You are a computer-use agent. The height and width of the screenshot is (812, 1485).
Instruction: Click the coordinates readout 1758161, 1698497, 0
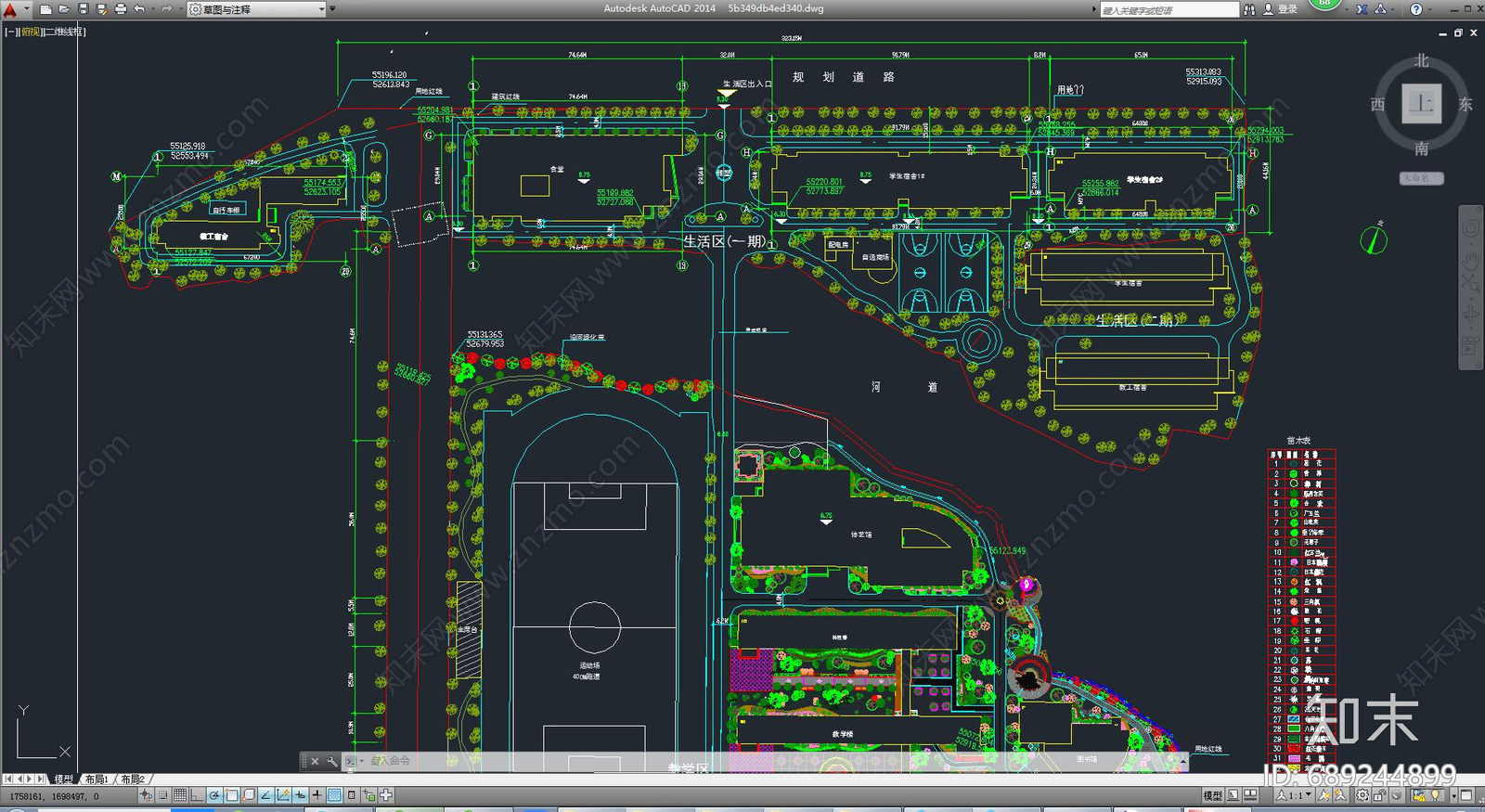tap(54, 796)
